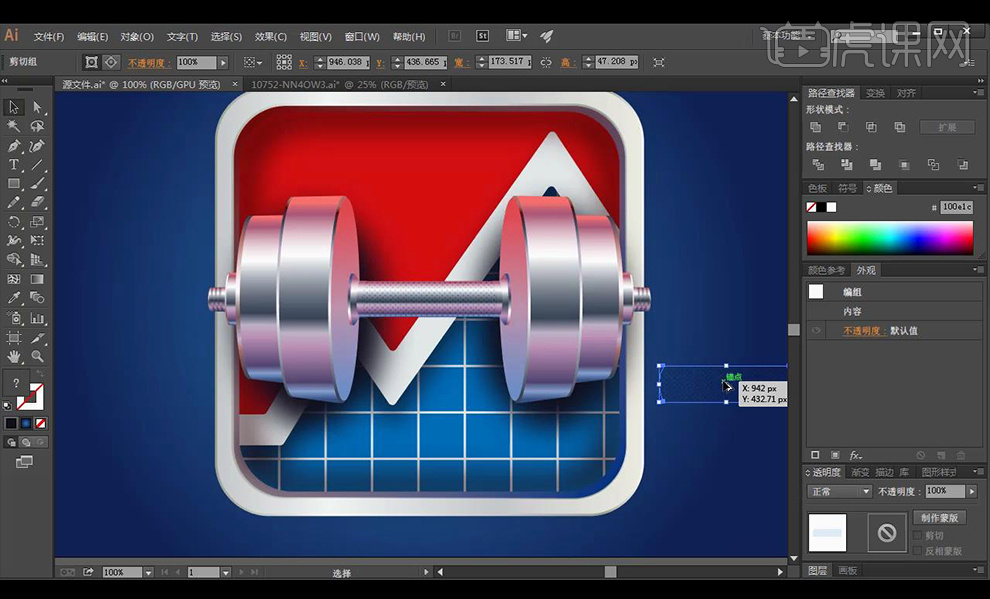Select the Rectangle tool
The image size is (990, 599).
coord(13,184)
